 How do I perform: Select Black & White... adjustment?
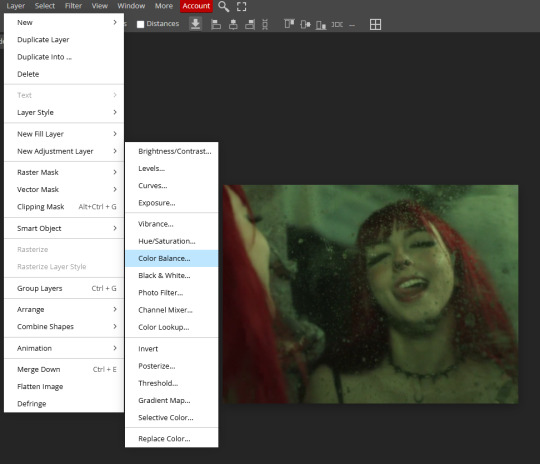click(172, 276)
